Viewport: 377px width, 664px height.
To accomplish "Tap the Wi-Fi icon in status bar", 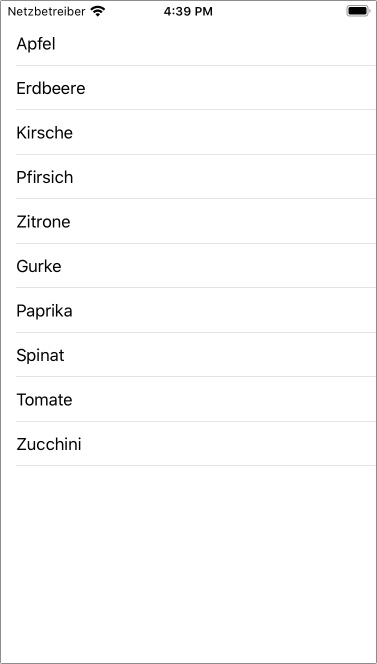I will point(98,12).
